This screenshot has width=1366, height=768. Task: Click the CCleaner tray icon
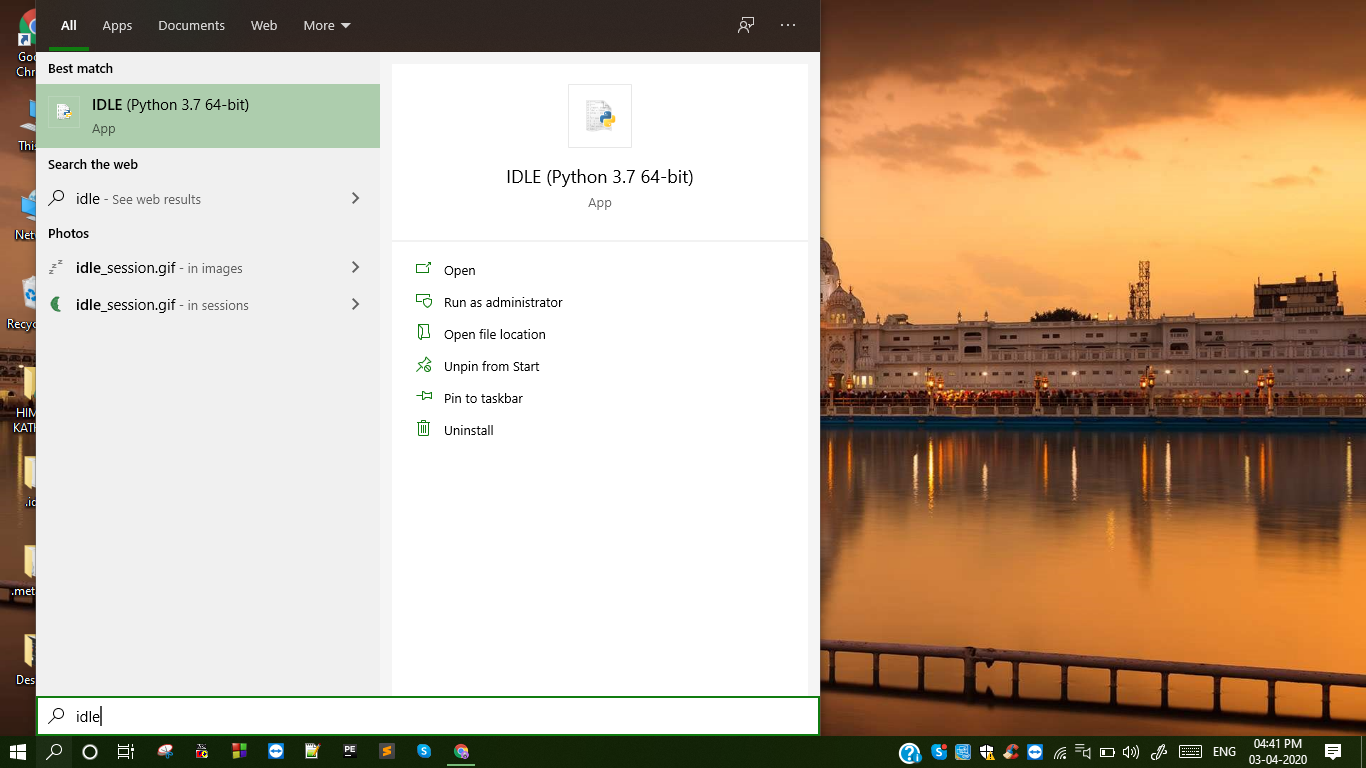pos(1011,752)
